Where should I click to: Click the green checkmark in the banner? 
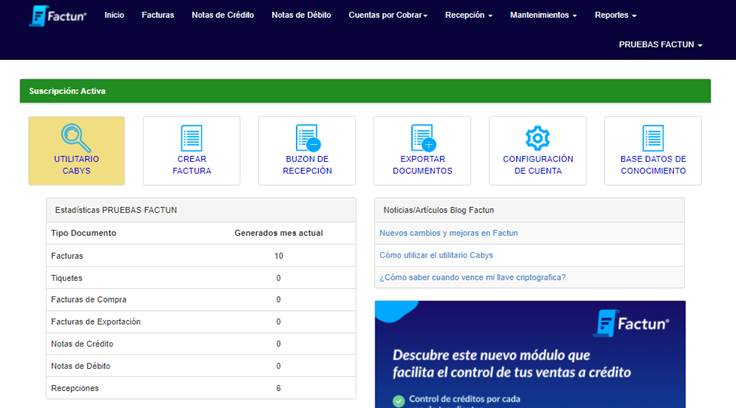click(399, 400)
